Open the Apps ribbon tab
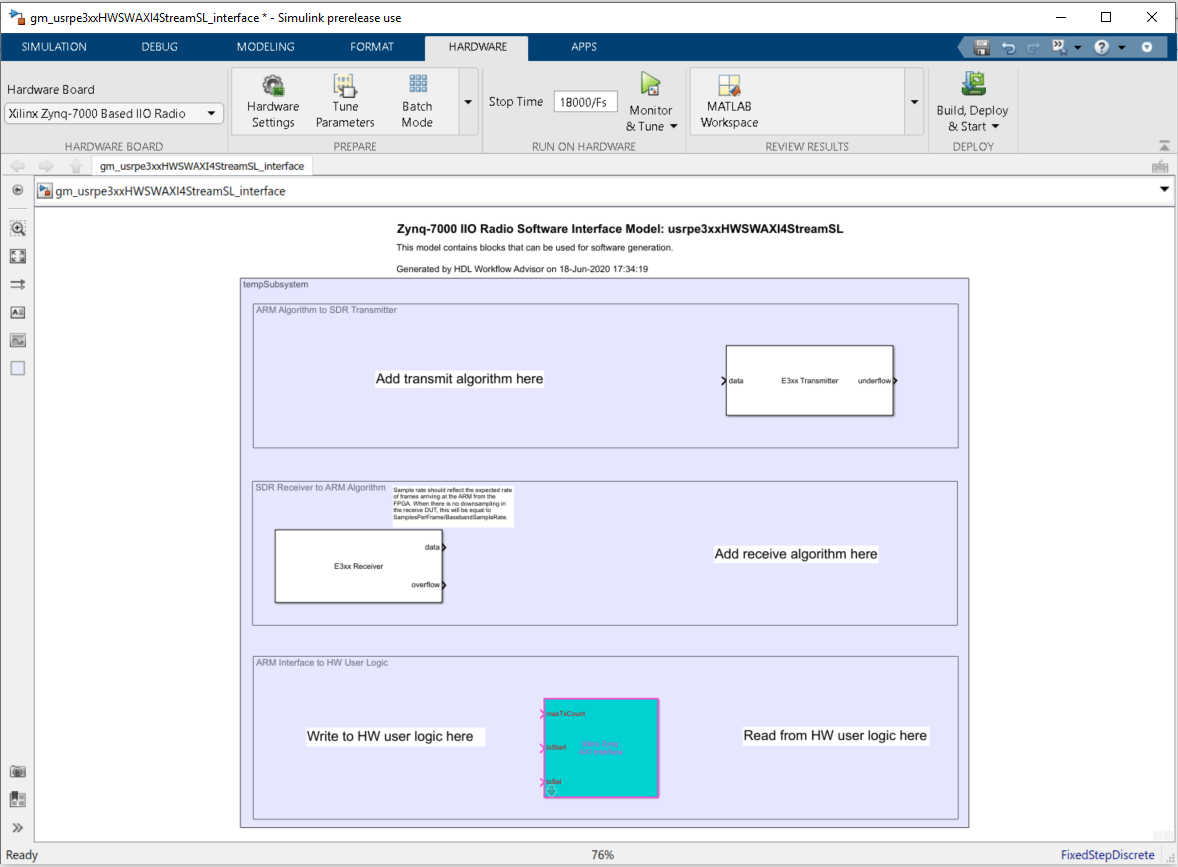Viewport: 1178px width, 867px height. (x=584, y=47)
